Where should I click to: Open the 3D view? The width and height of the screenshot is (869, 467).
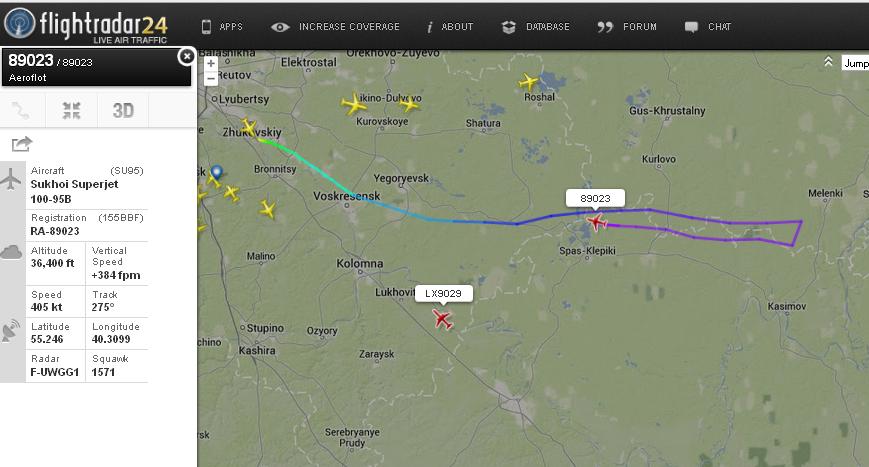123,110
